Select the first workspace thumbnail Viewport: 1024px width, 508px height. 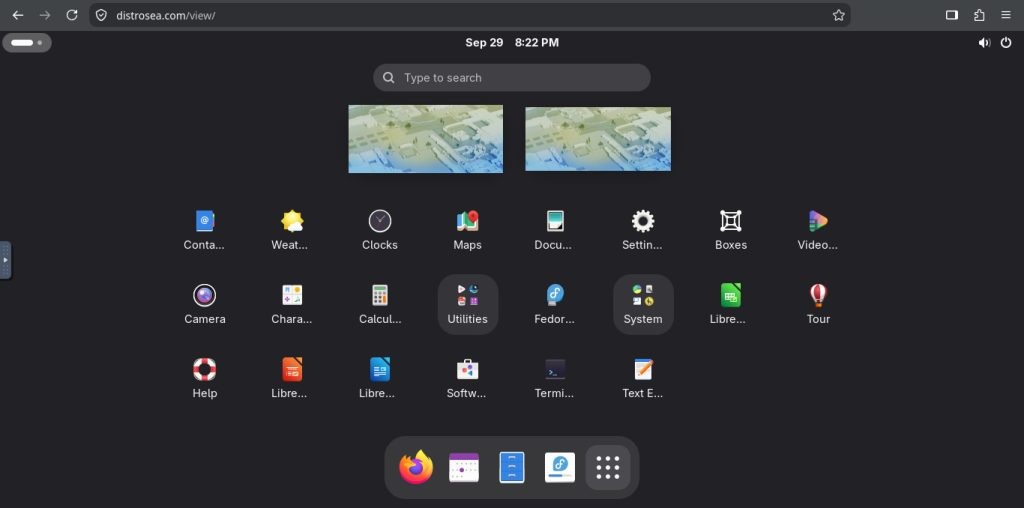[426, 139]
